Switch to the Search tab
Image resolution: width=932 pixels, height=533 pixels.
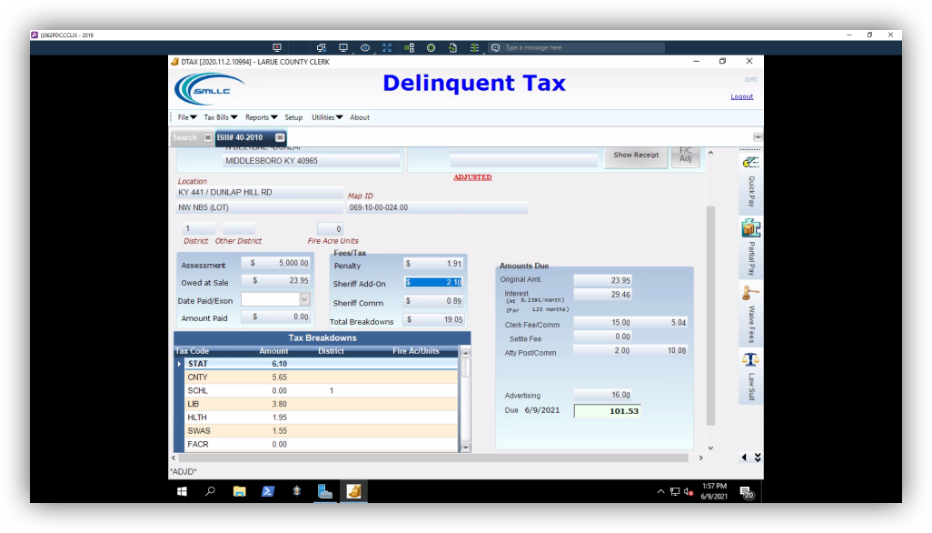185,137
